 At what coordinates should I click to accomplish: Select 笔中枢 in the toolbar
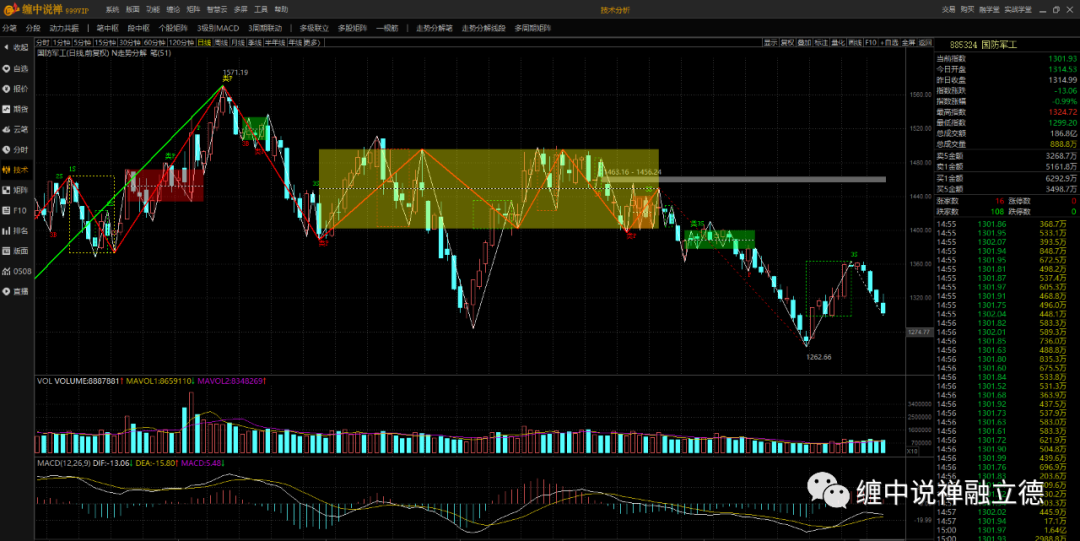pyautogui.click(x=107, y=28)
